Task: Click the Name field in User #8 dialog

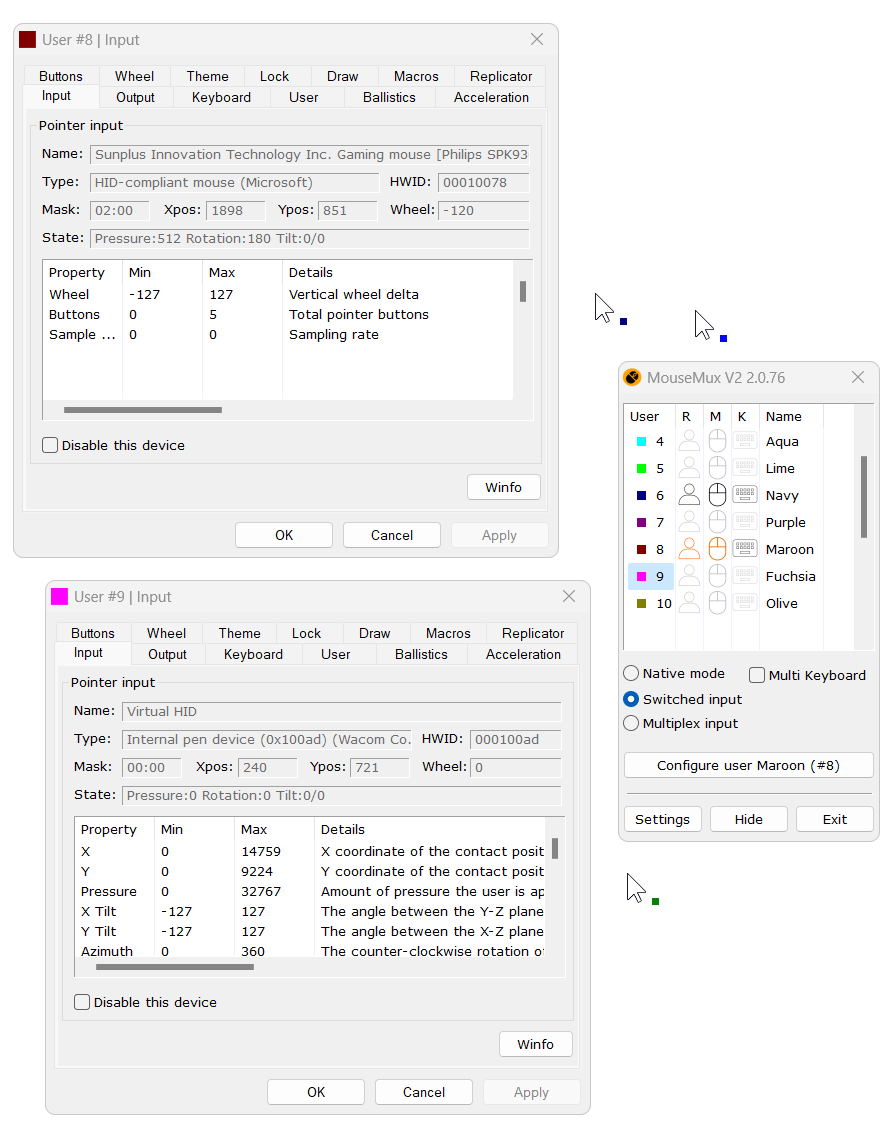Action: tap(309, 155)
